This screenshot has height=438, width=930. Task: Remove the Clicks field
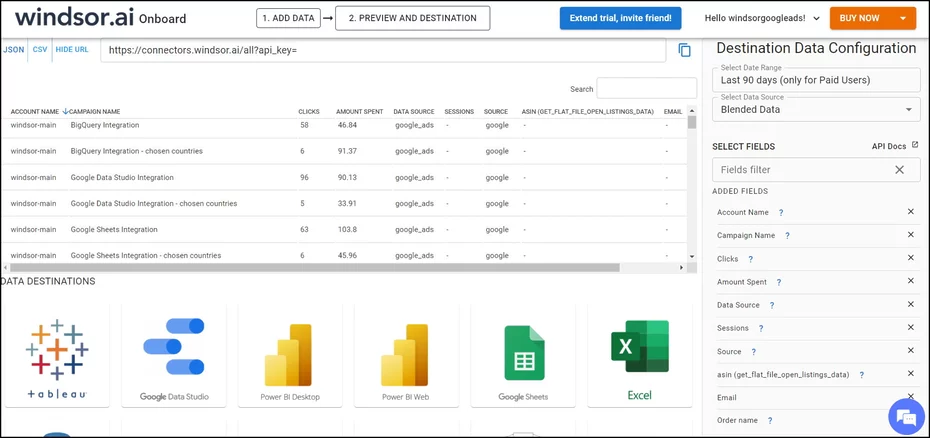pos(910,258)
